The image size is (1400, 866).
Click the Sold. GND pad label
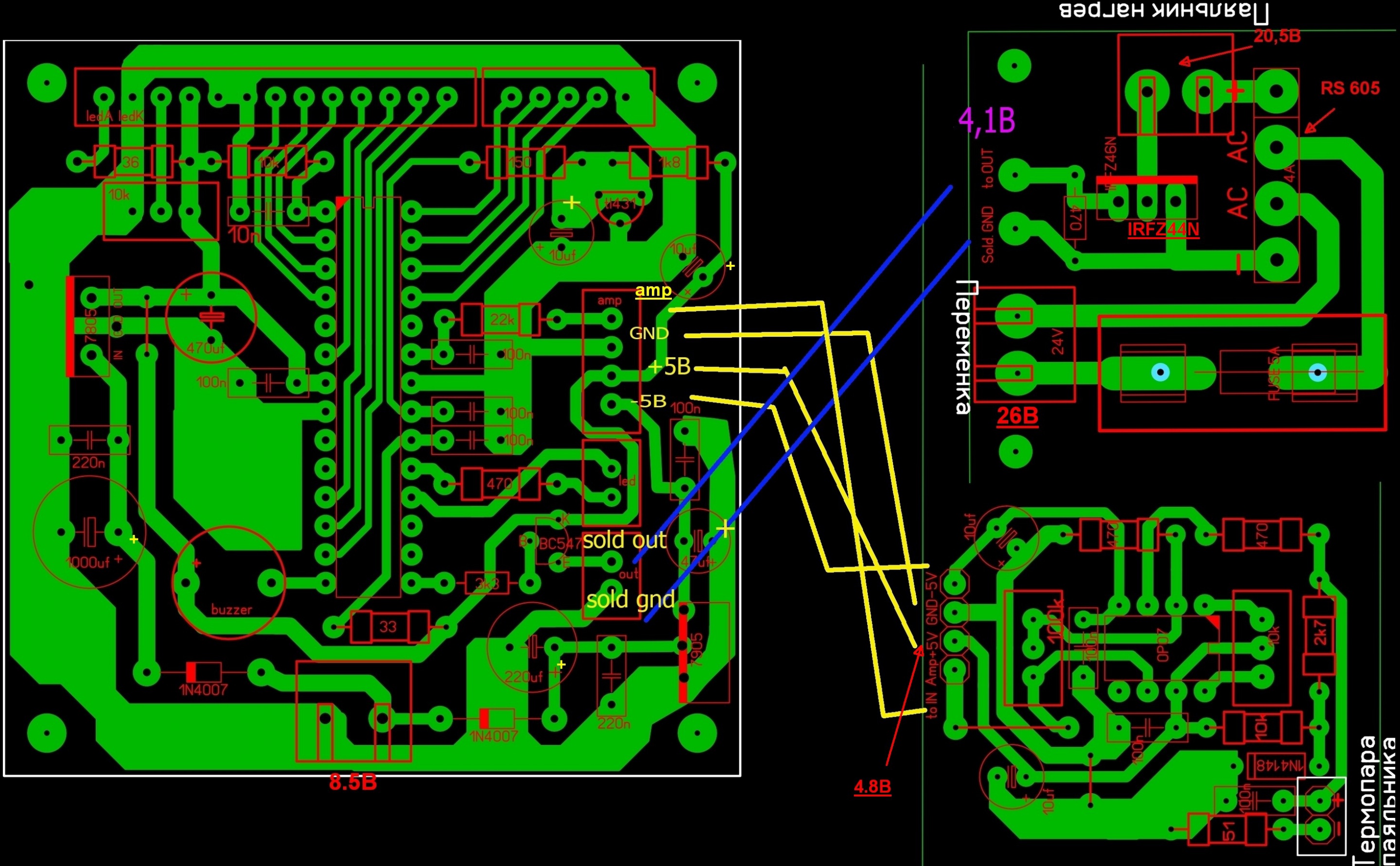pos(988,235)
